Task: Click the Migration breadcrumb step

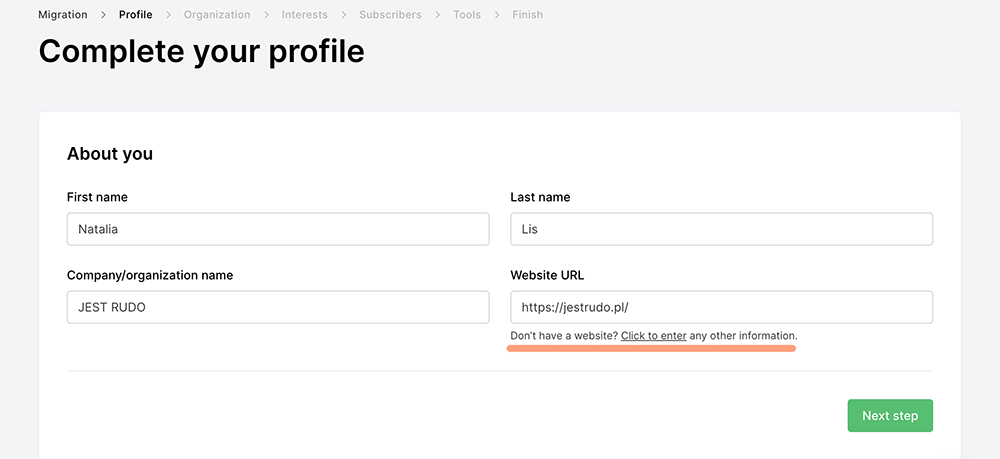Action: [x=62, y=15]
